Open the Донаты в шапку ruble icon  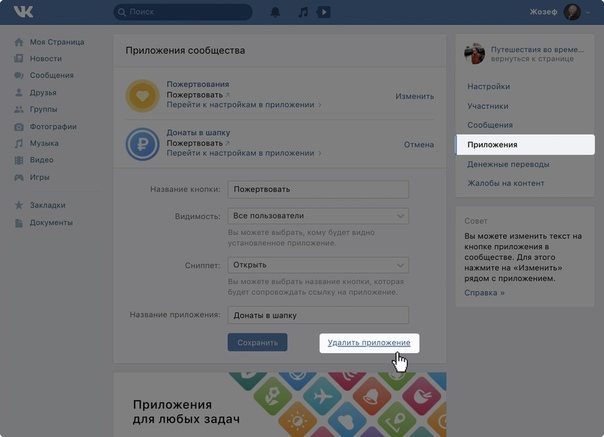pos(143,144)
